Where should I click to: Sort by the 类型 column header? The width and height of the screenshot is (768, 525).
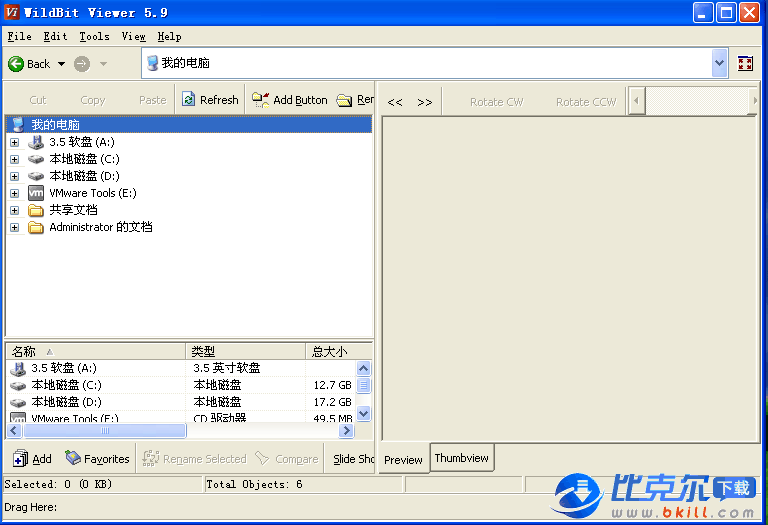(x=246, y=351)
